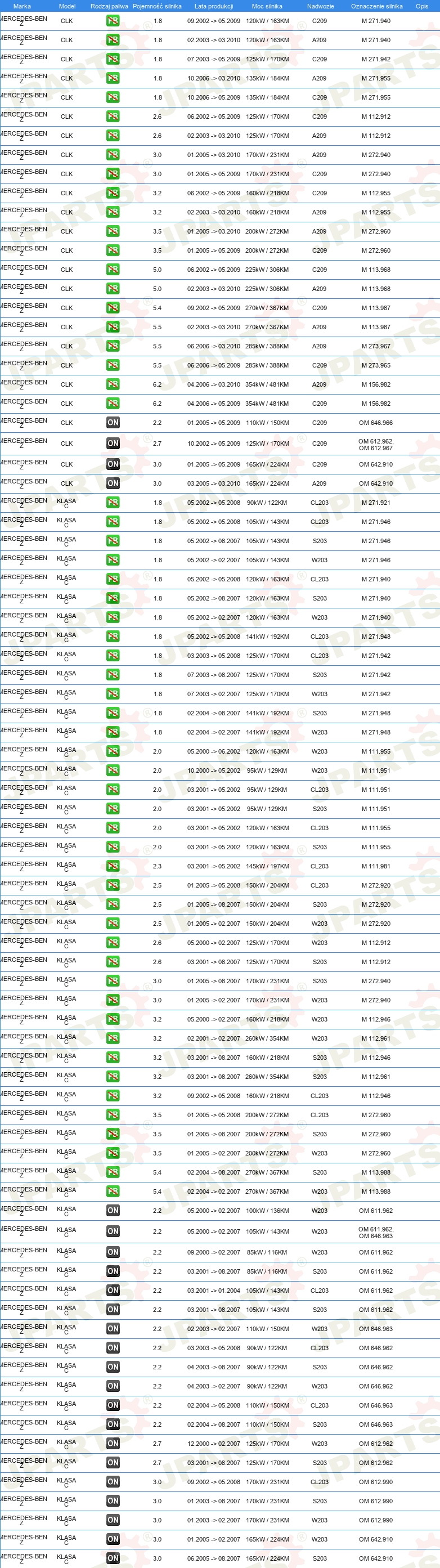The height and width of the screenshot is (1568, 440).
Task: Click the 145kW / 197KM power cell
Action: tap(268, 866)
